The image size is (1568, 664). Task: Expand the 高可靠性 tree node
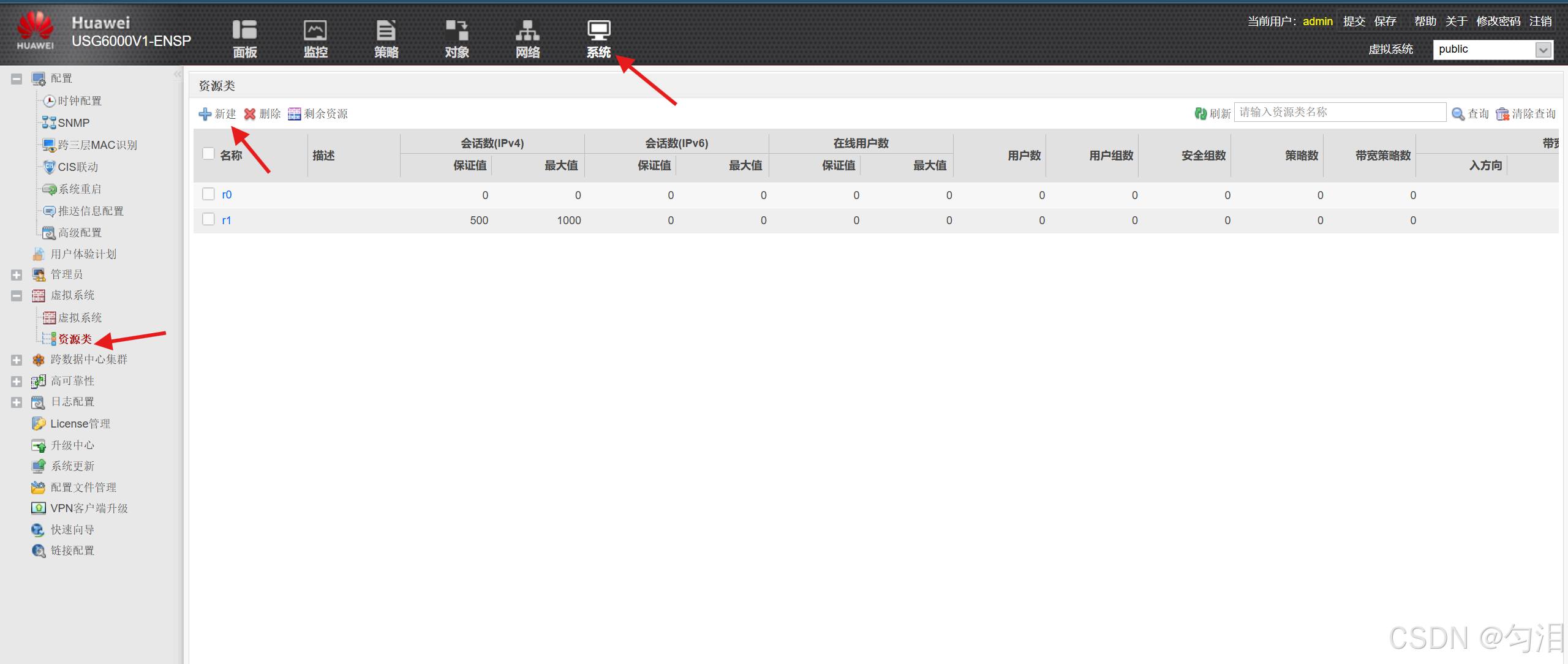coord(17,382)
